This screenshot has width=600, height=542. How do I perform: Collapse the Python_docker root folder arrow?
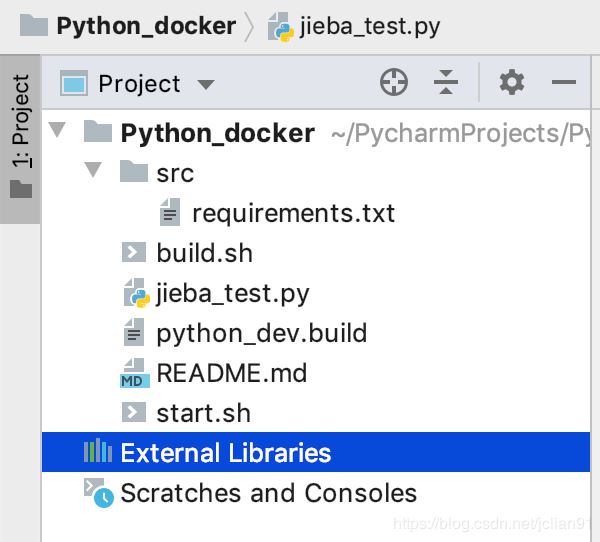point(57,132)
